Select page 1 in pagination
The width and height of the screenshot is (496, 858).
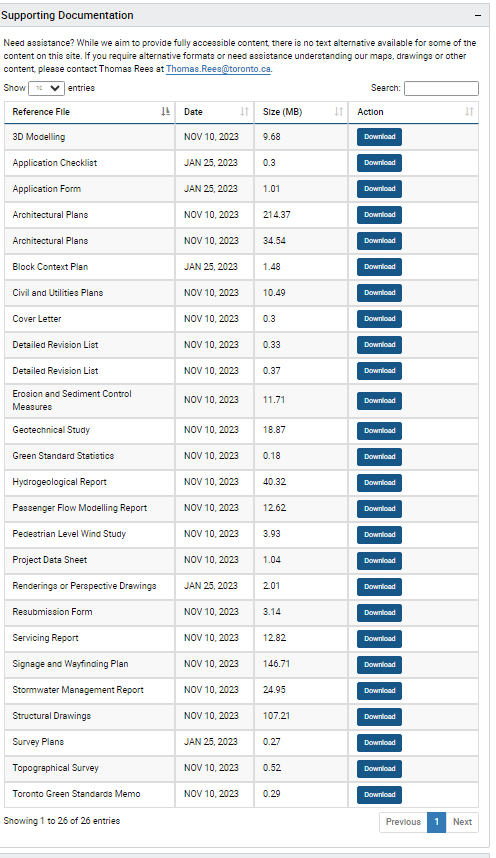(436, 822)
